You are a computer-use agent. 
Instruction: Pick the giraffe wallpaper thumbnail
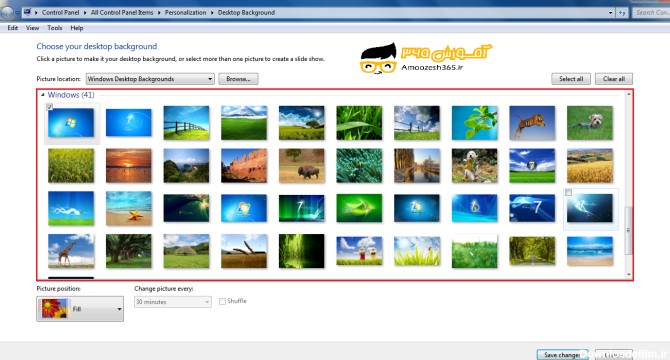pyautogui.click(x=71, y=251)
